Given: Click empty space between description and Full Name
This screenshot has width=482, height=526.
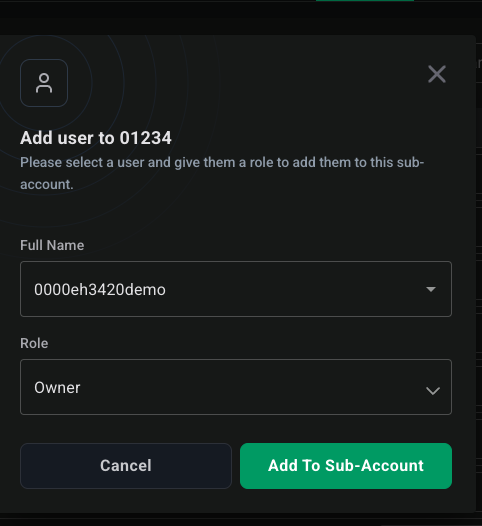Looking at the screenshot, I should [x=236, y=215].
